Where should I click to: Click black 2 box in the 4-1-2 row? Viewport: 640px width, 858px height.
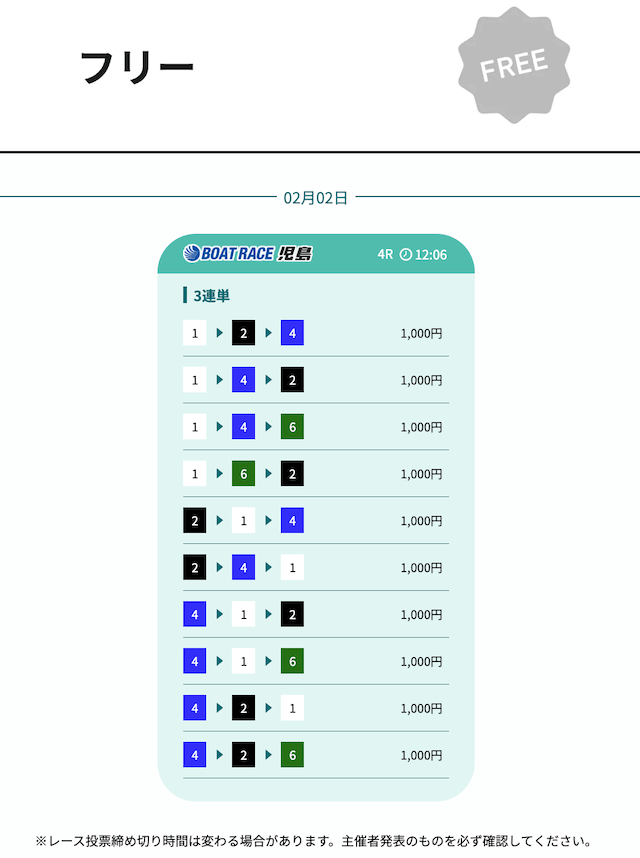pyautogui.click(x=292, y=614)
